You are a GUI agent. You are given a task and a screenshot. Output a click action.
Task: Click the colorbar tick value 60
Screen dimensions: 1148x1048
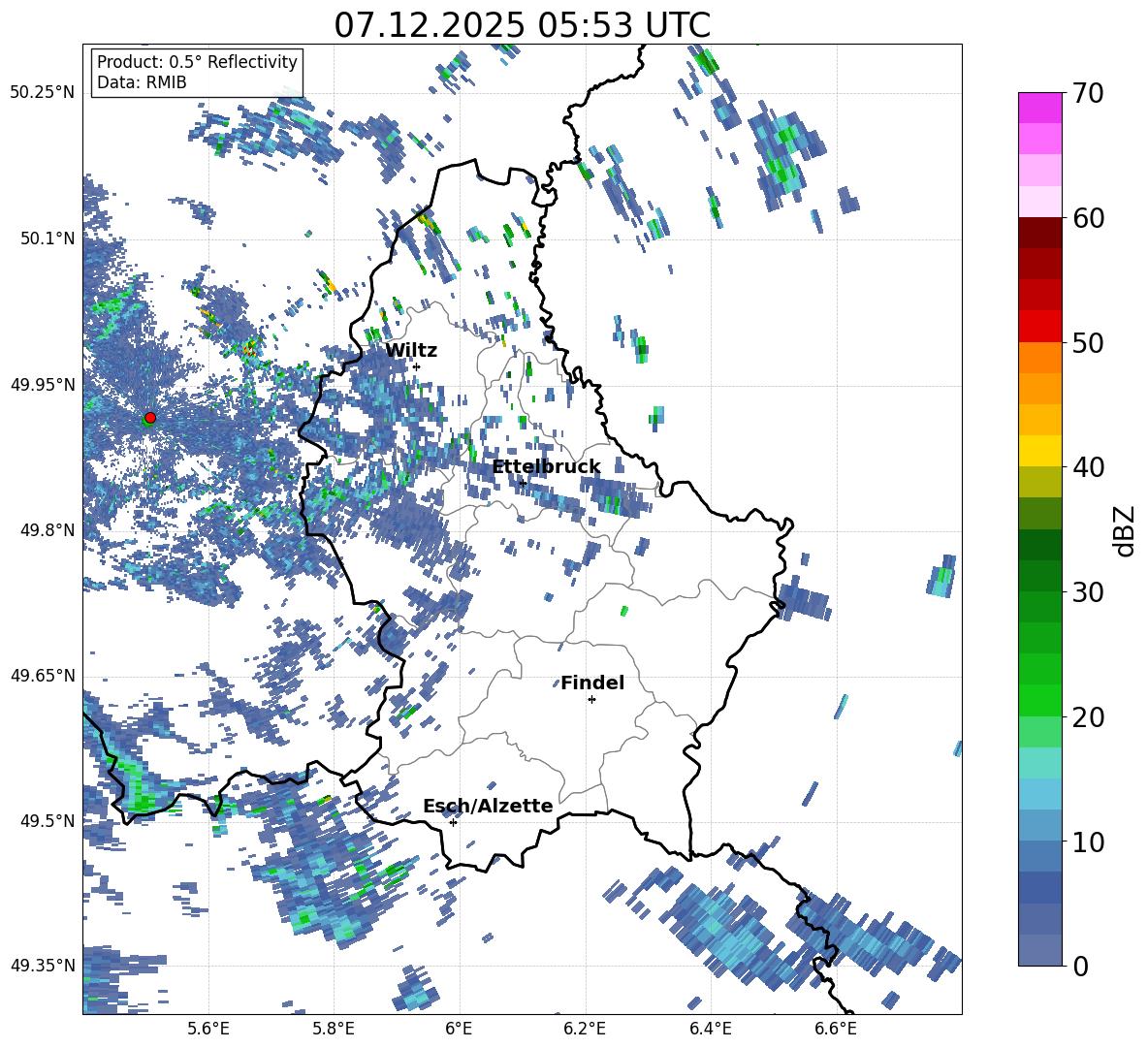(1088, 217)
